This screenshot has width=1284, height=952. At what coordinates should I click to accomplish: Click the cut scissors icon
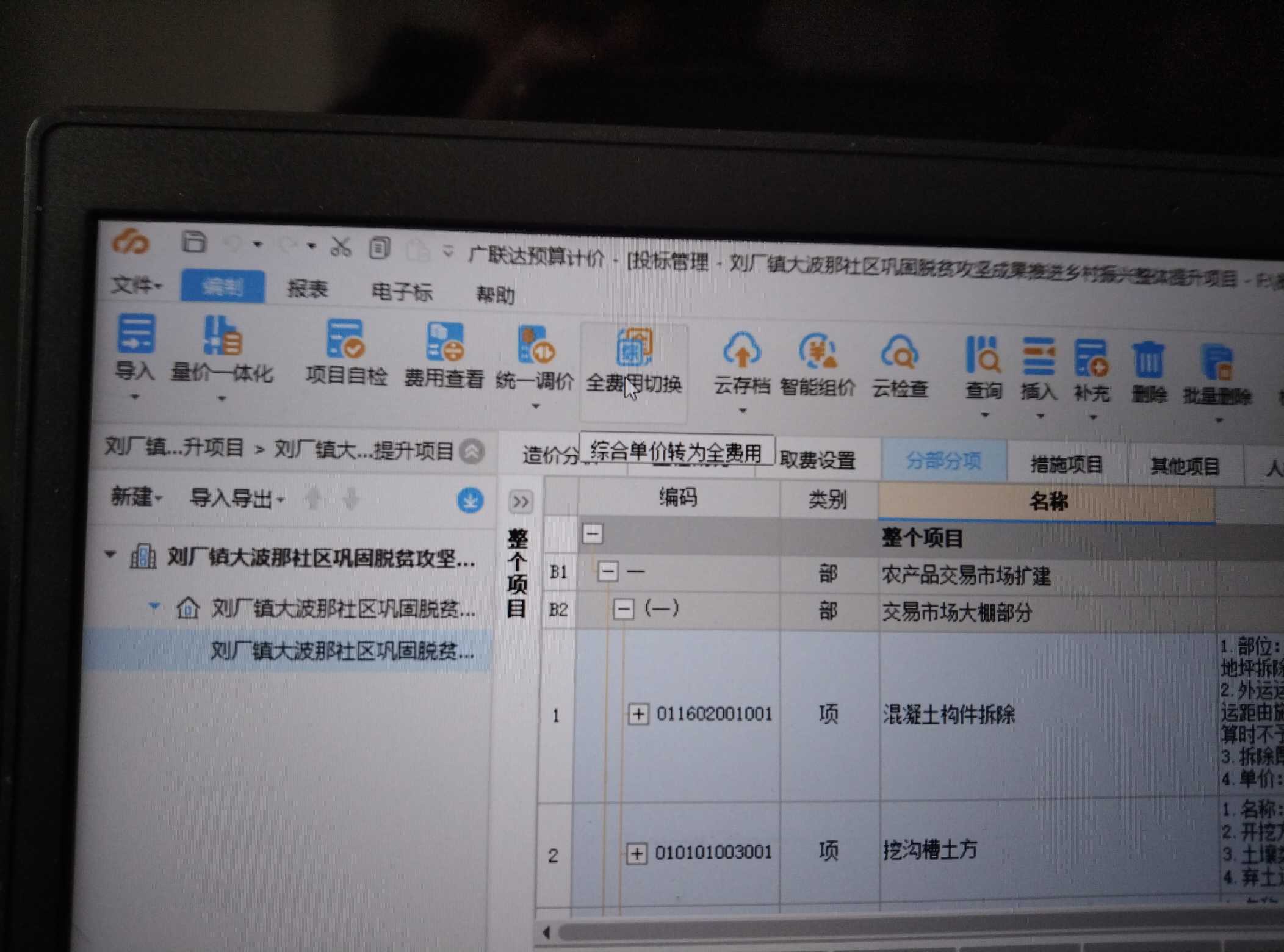[x=341, y=246]
